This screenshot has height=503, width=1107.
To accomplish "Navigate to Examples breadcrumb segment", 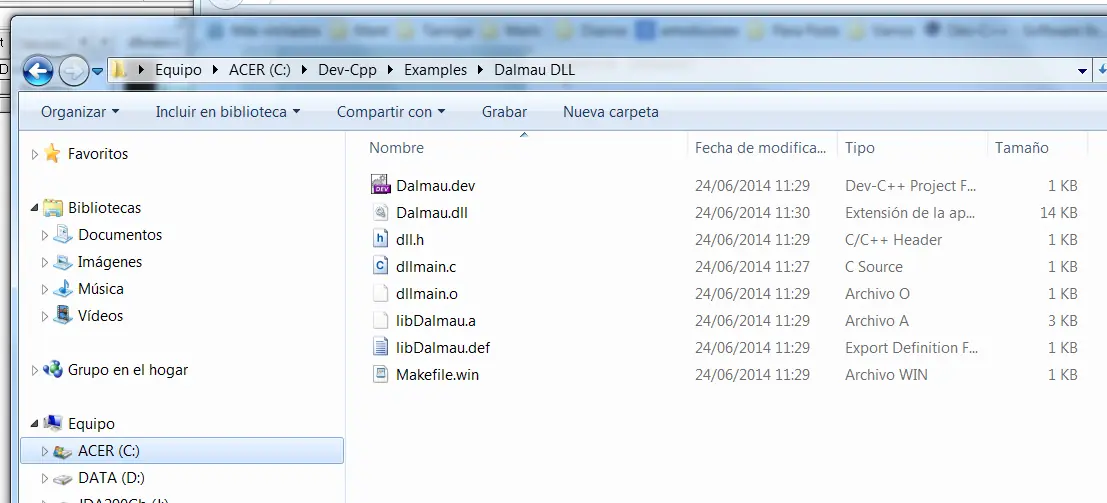I will coord(436,70).
